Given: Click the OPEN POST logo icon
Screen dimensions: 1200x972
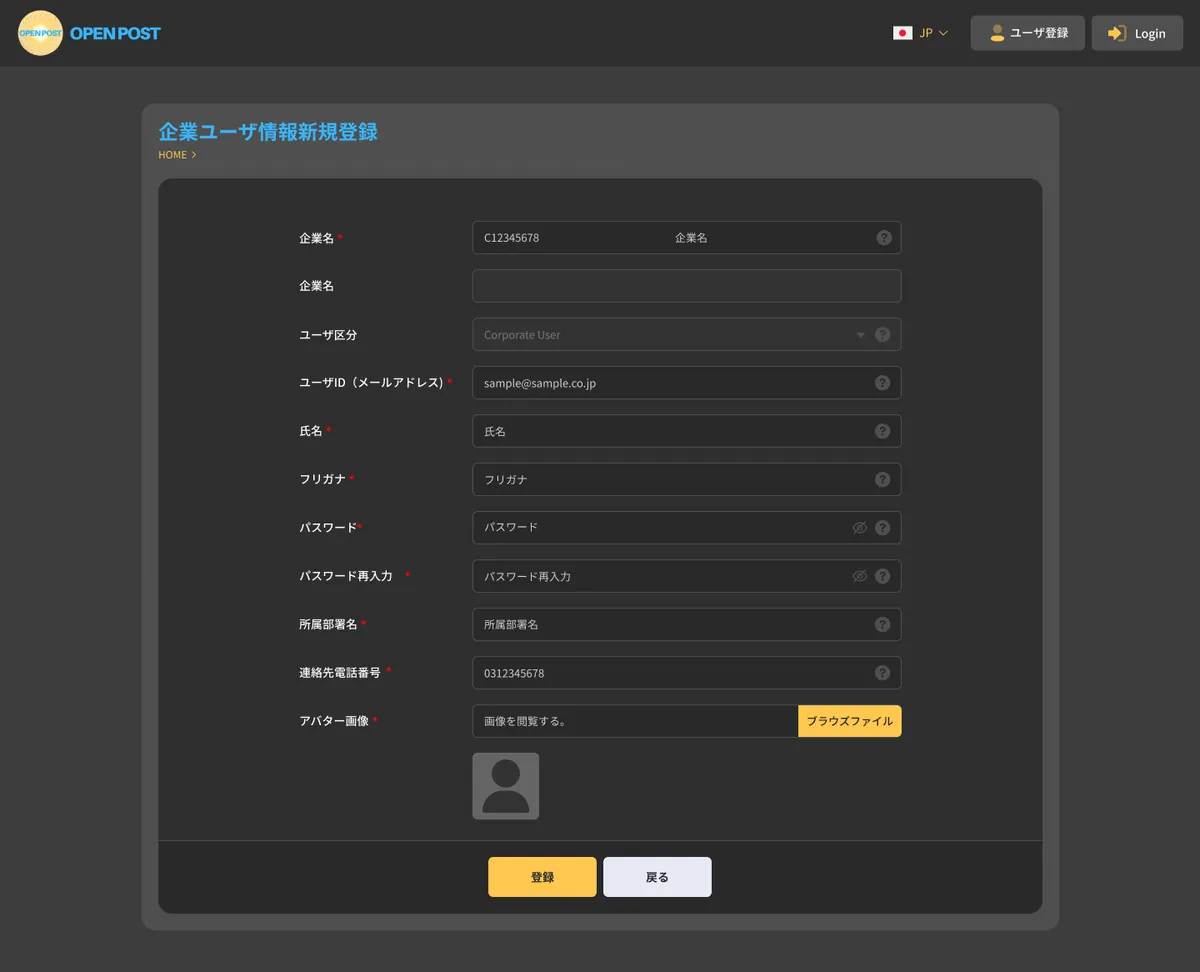Looking at the screenshot, I should pyautogui.click(x=41, y=33).
